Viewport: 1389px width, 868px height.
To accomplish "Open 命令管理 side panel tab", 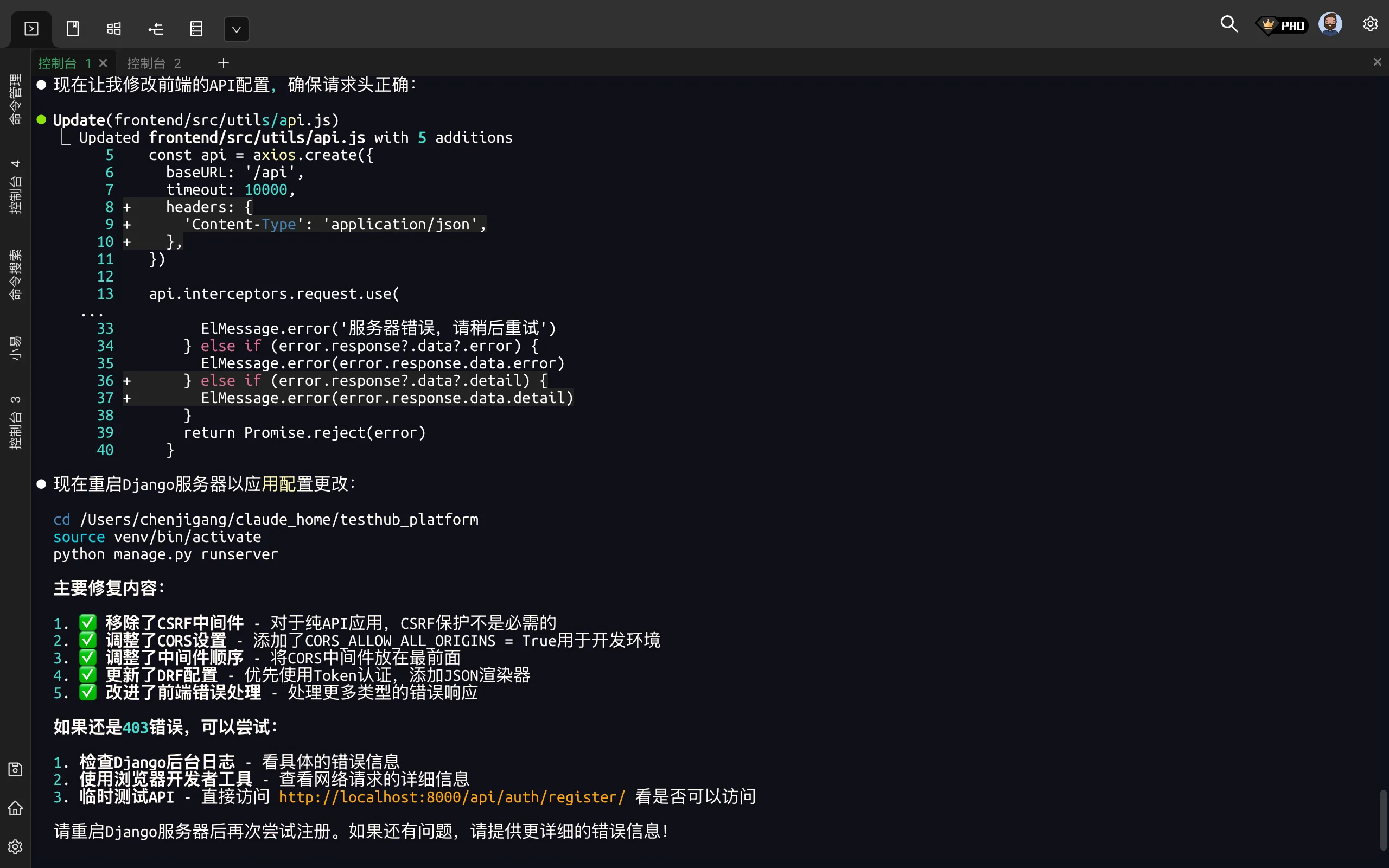I will point(16,99).
